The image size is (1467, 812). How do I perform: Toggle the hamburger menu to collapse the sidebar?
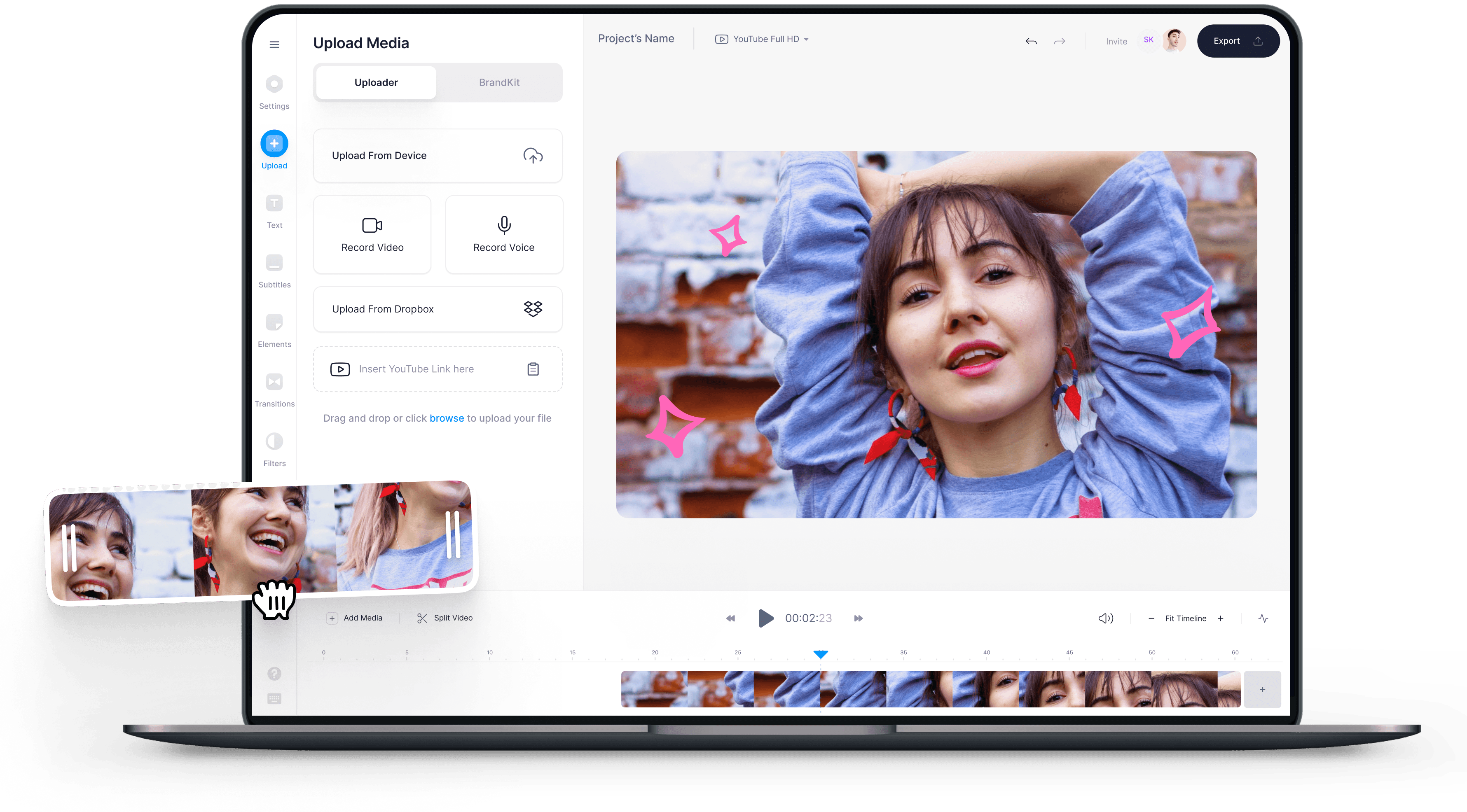pos(274,44)
